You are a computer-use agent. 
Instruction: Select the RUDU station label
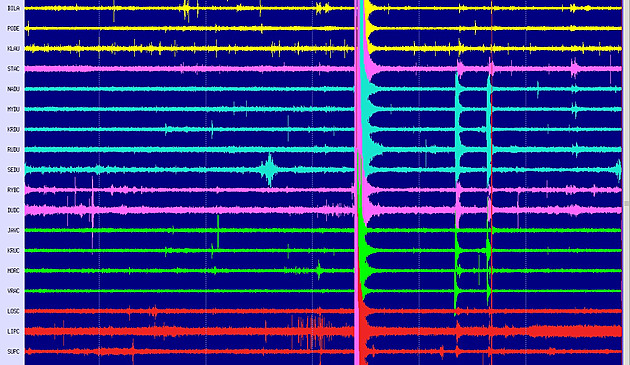click(x=13, y=150)
